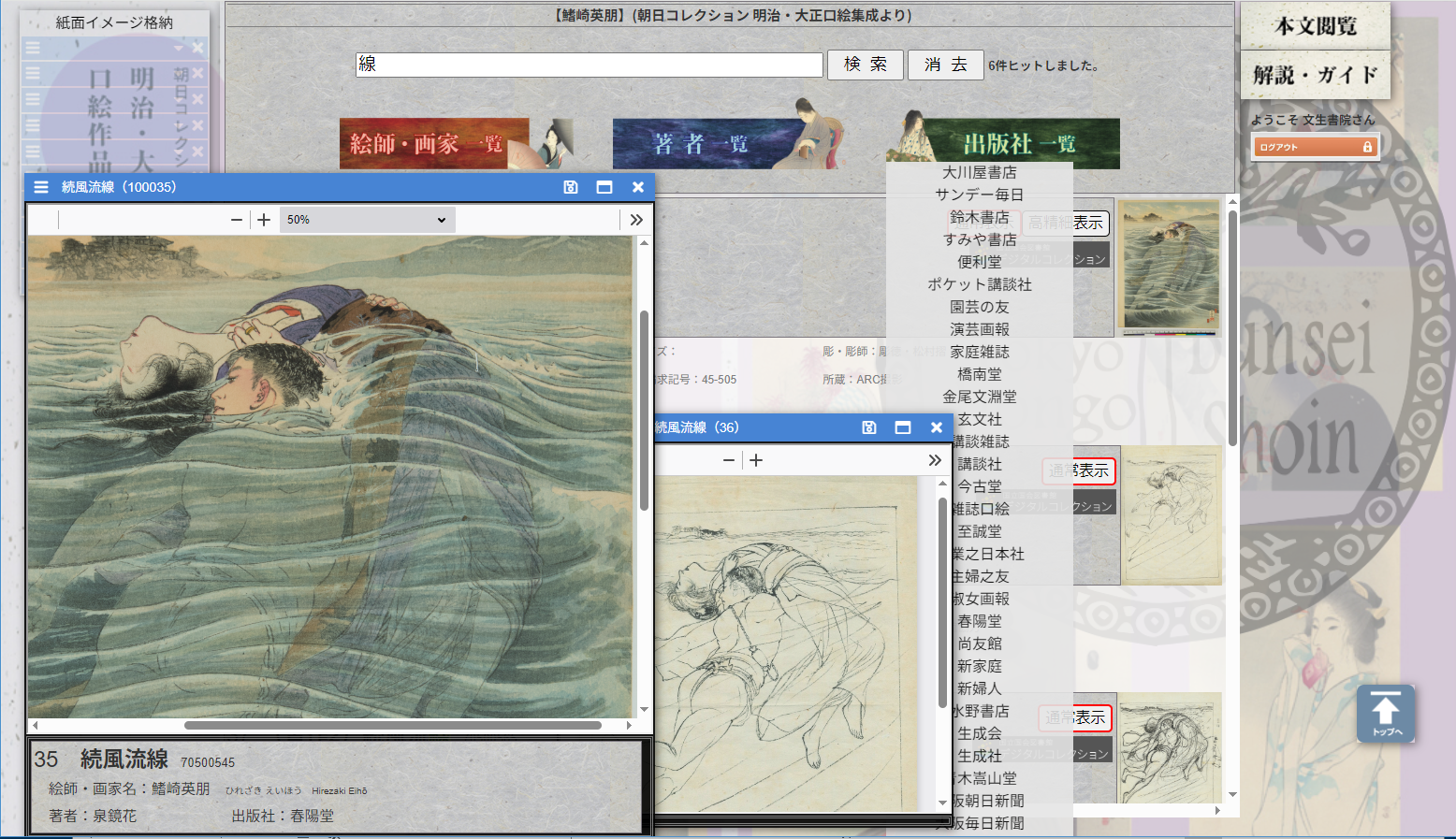Screen dimensions: 1456x839
Task: Click the 検索 search button
Action: click(866, 65)
